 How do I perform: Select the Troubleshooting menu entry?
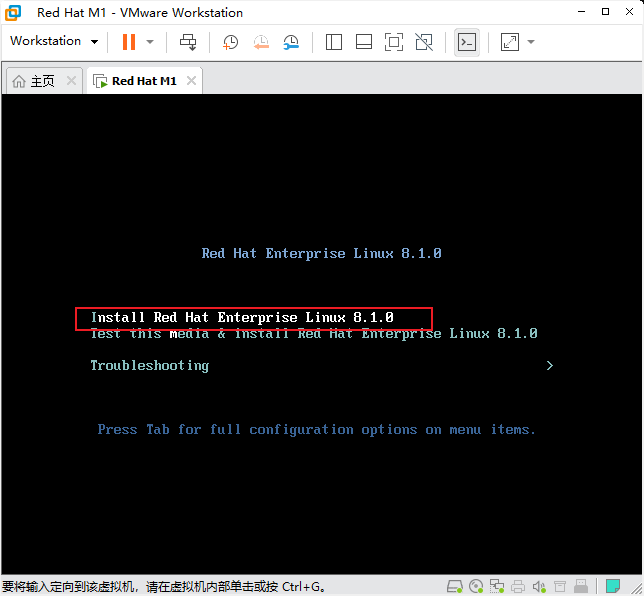tap(150, 366)
